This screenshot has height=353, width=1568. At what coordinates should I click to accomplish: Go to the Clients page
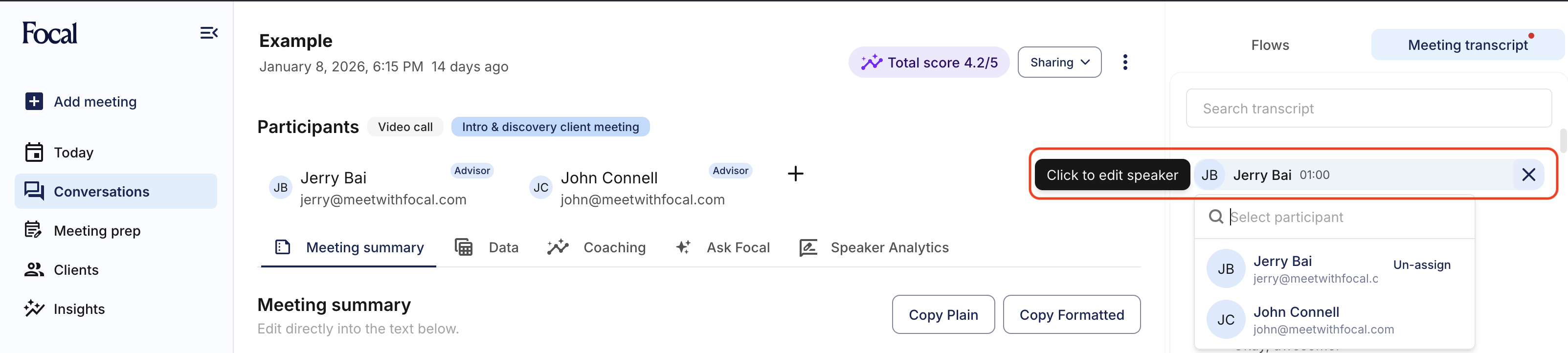pyautogui.click(x=76, y=269)
